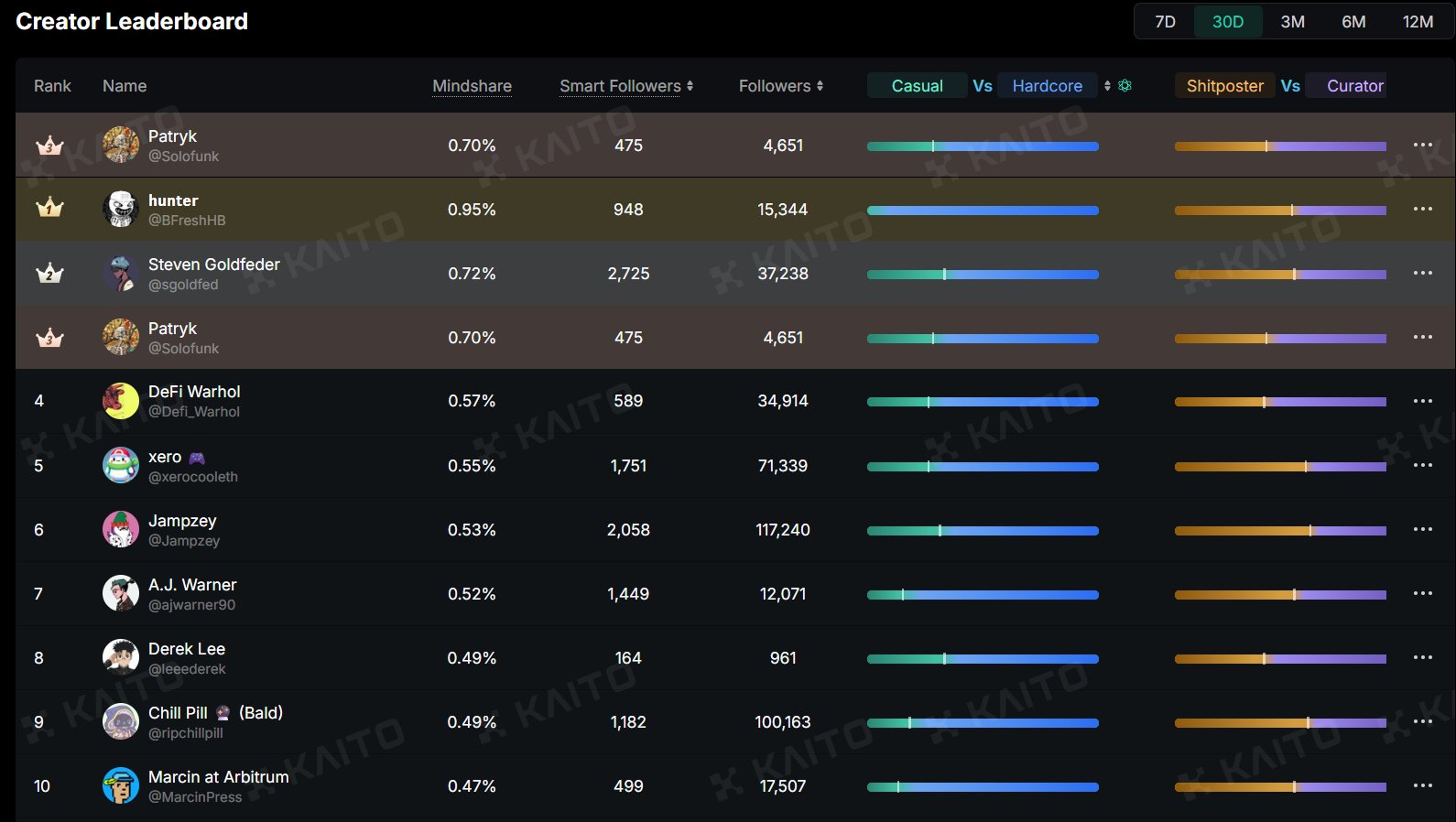Click the sort arrows next to Hardcore
This screenshot has height=822, width=1456.
coord(1107,86)
